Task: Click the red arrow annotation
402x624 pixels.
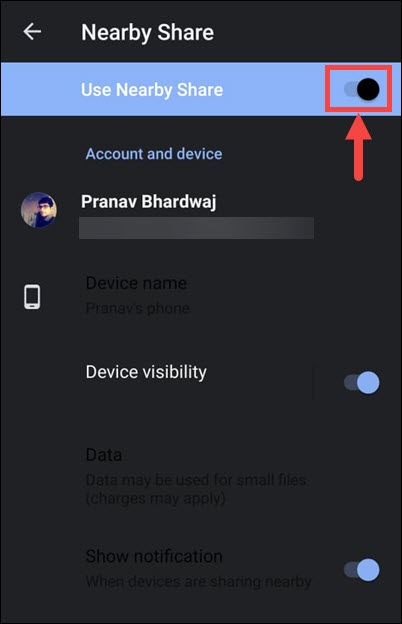Action: 358,147
